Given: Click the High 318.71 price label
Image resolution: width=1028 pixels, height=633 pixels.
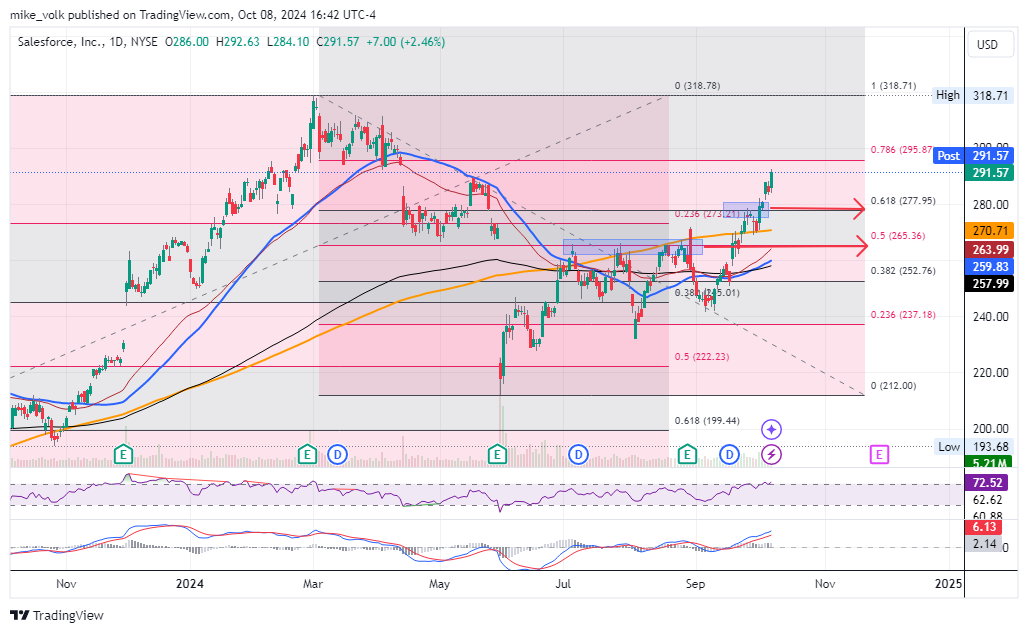Looking at the screenshot, I should [973, 96].
